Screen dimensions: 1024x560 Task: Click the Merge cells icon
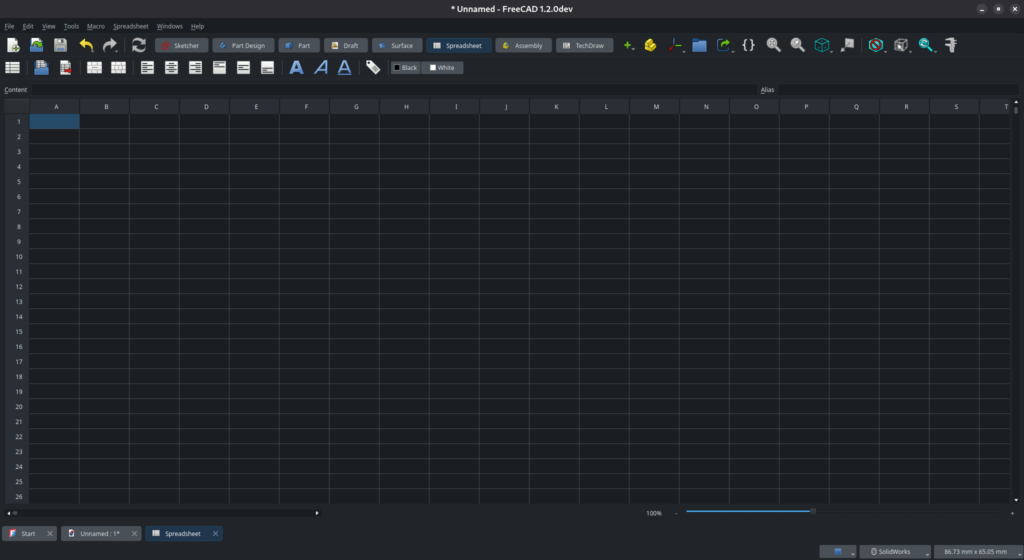click(x=94, y=68)
